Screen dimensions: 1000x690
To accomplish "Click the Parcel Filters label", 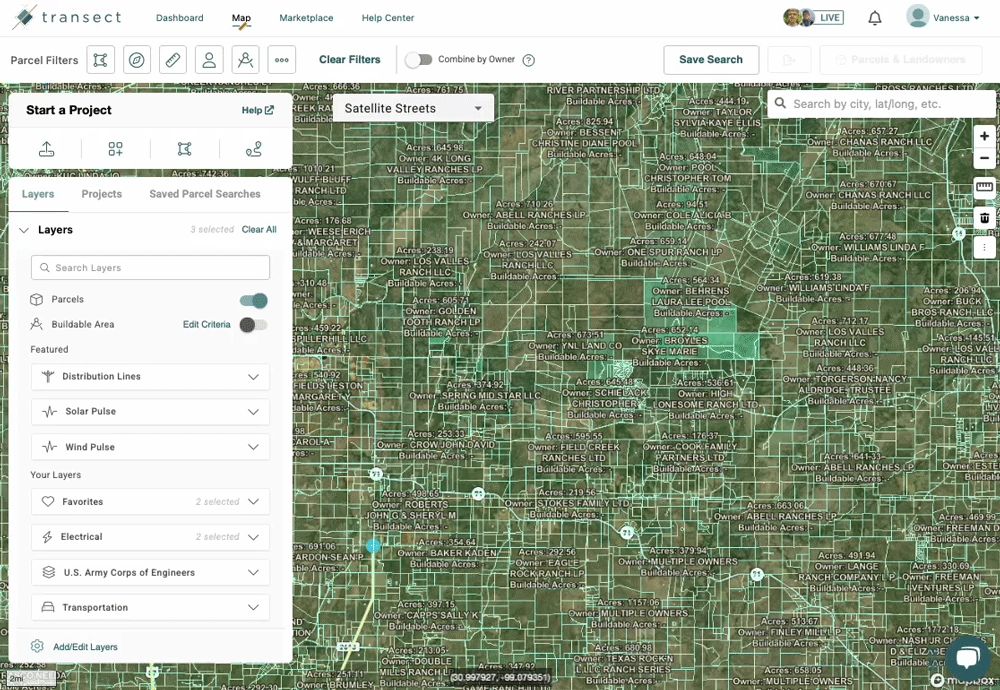I will point(44,61).
